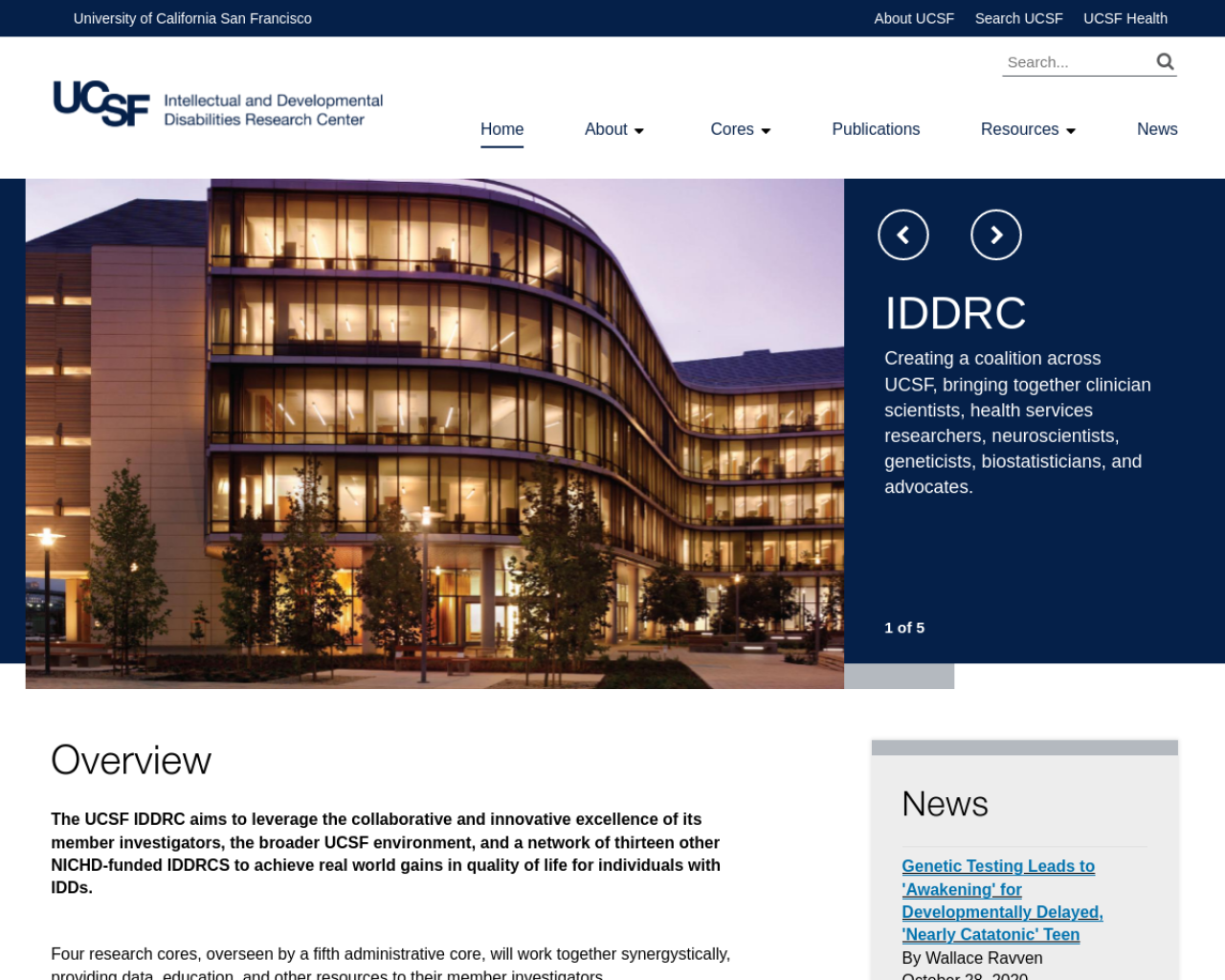Screen dimensions: 1225x980
Task: Click University of California San Francisco link
Action: [192, 18]
